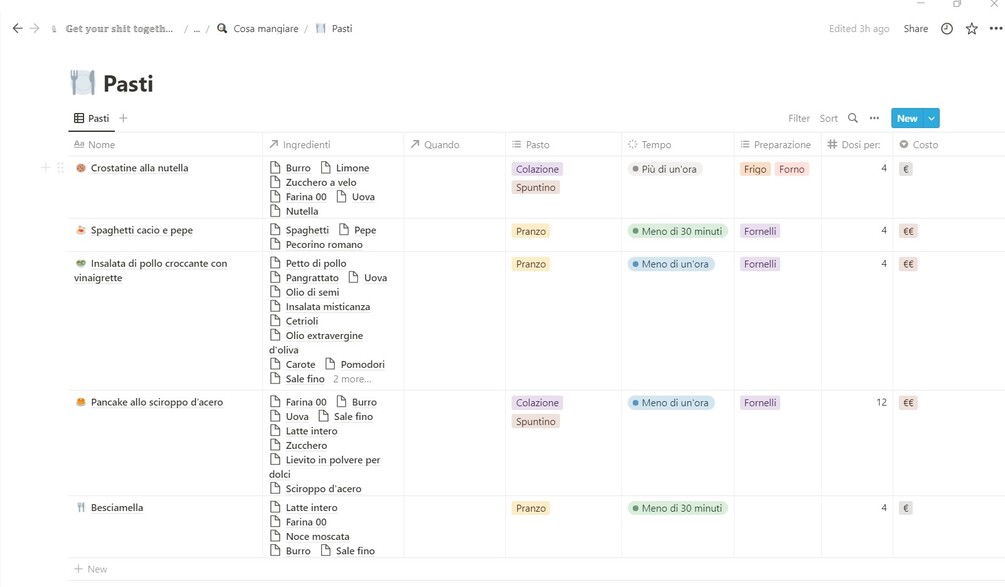Click the search magnifier in database toolbar
Screen dimensions: 1005x587
click(852, 118)
